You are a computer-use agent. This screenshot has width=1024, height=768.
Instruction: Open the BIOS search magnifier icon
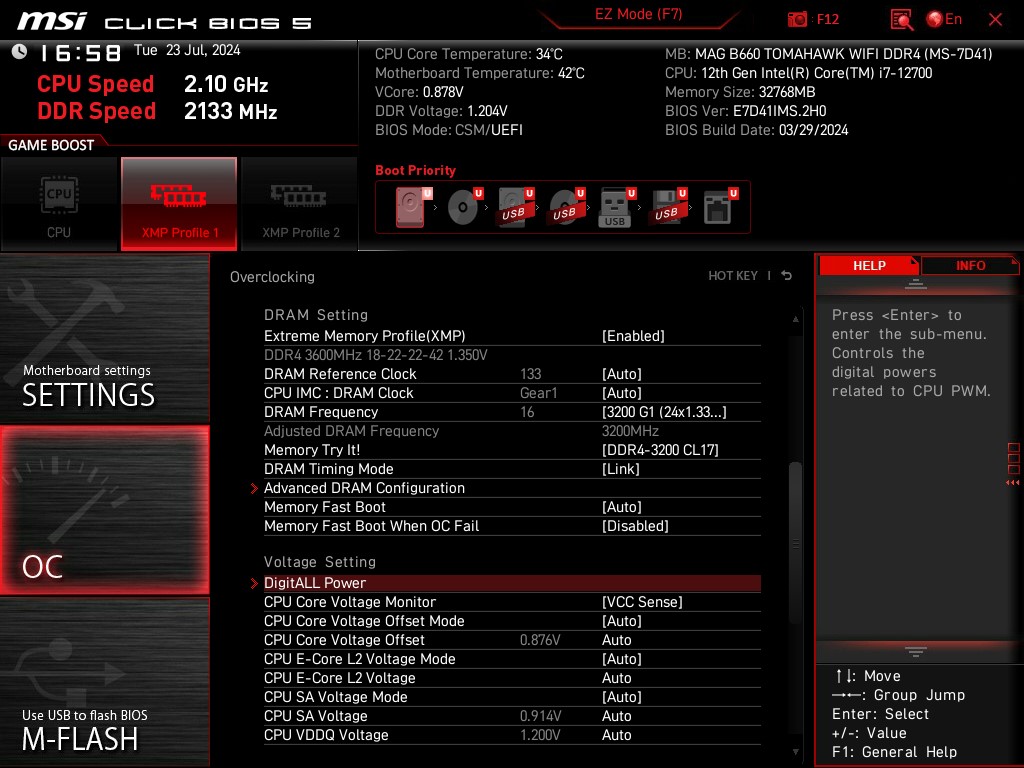click(x=902, y=20)
